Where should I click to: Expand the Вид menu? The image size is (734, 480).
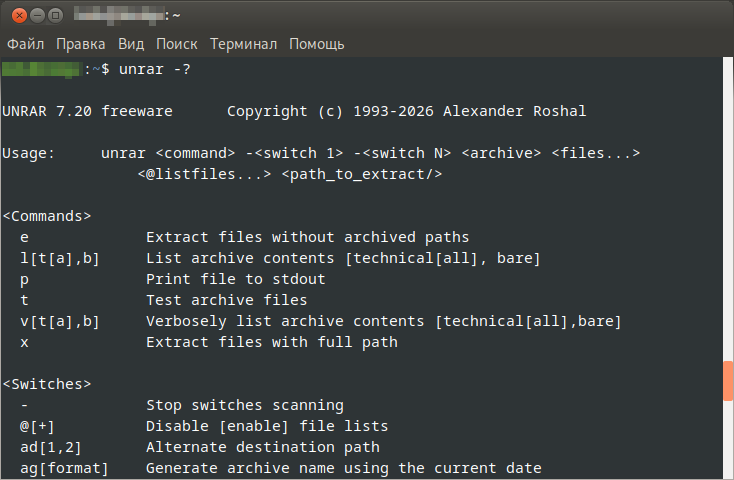pyautogui.click(x=131, y=44)
